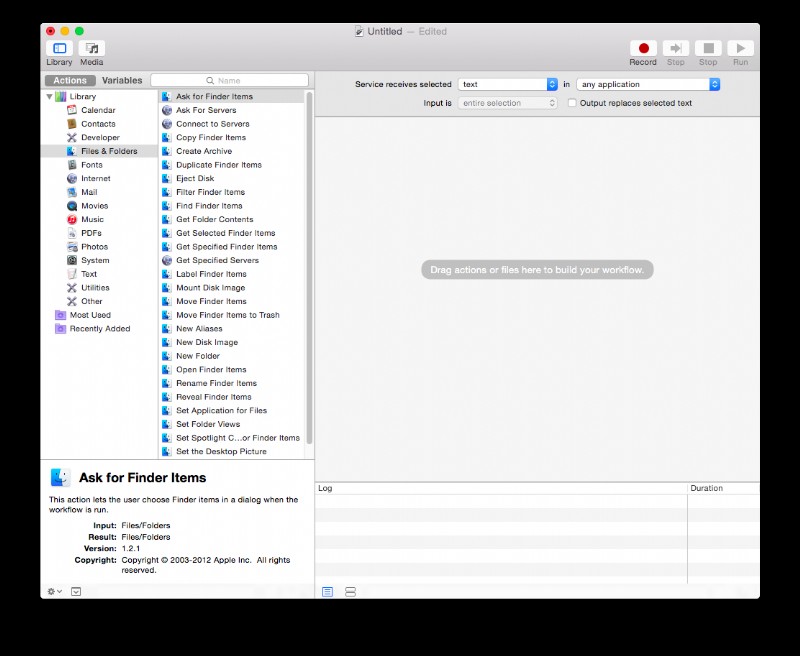The image size is (800, 656).
Task: Click the Step toolbar icon
Action: [675, 47]
